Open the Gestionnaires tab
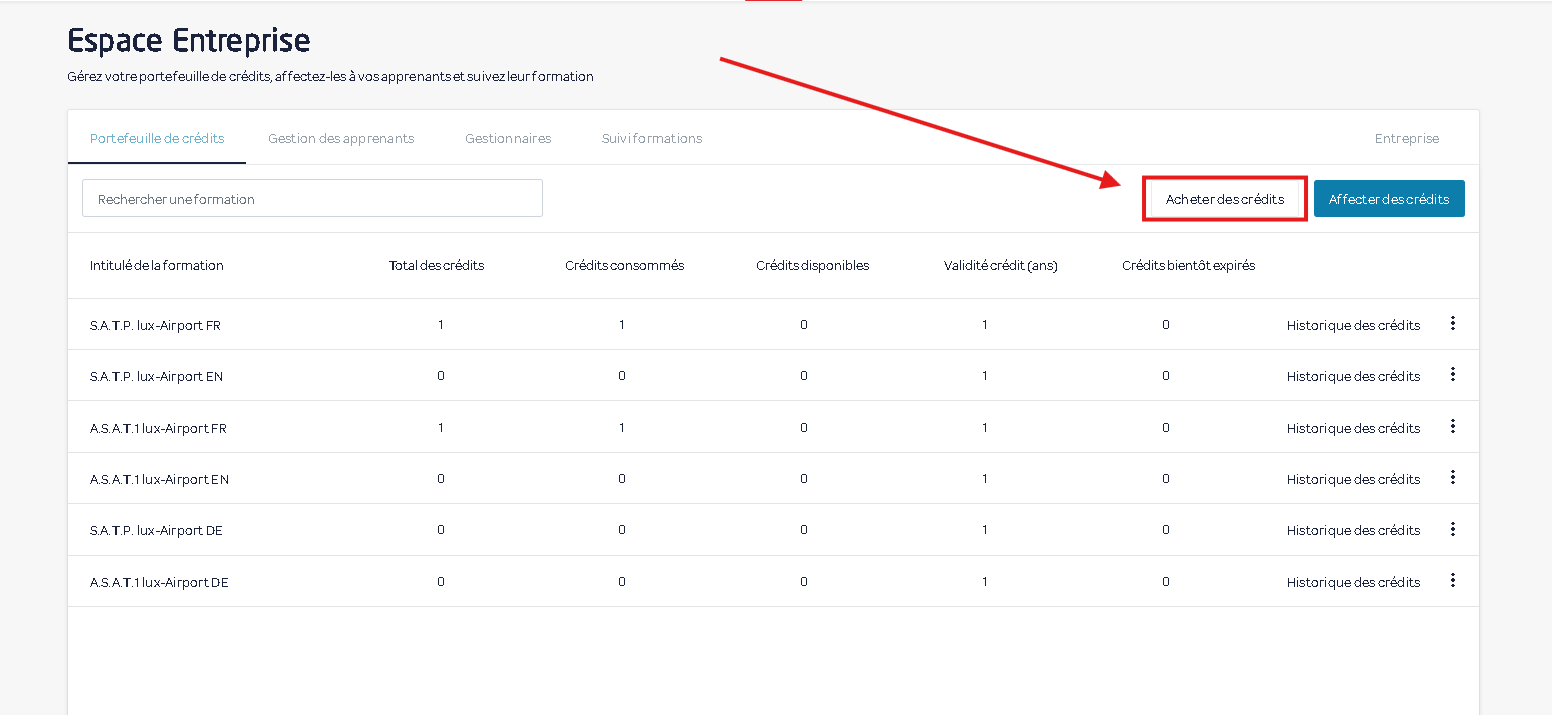The height and width of the screenshot is (715, 1552). pos(508,139)
